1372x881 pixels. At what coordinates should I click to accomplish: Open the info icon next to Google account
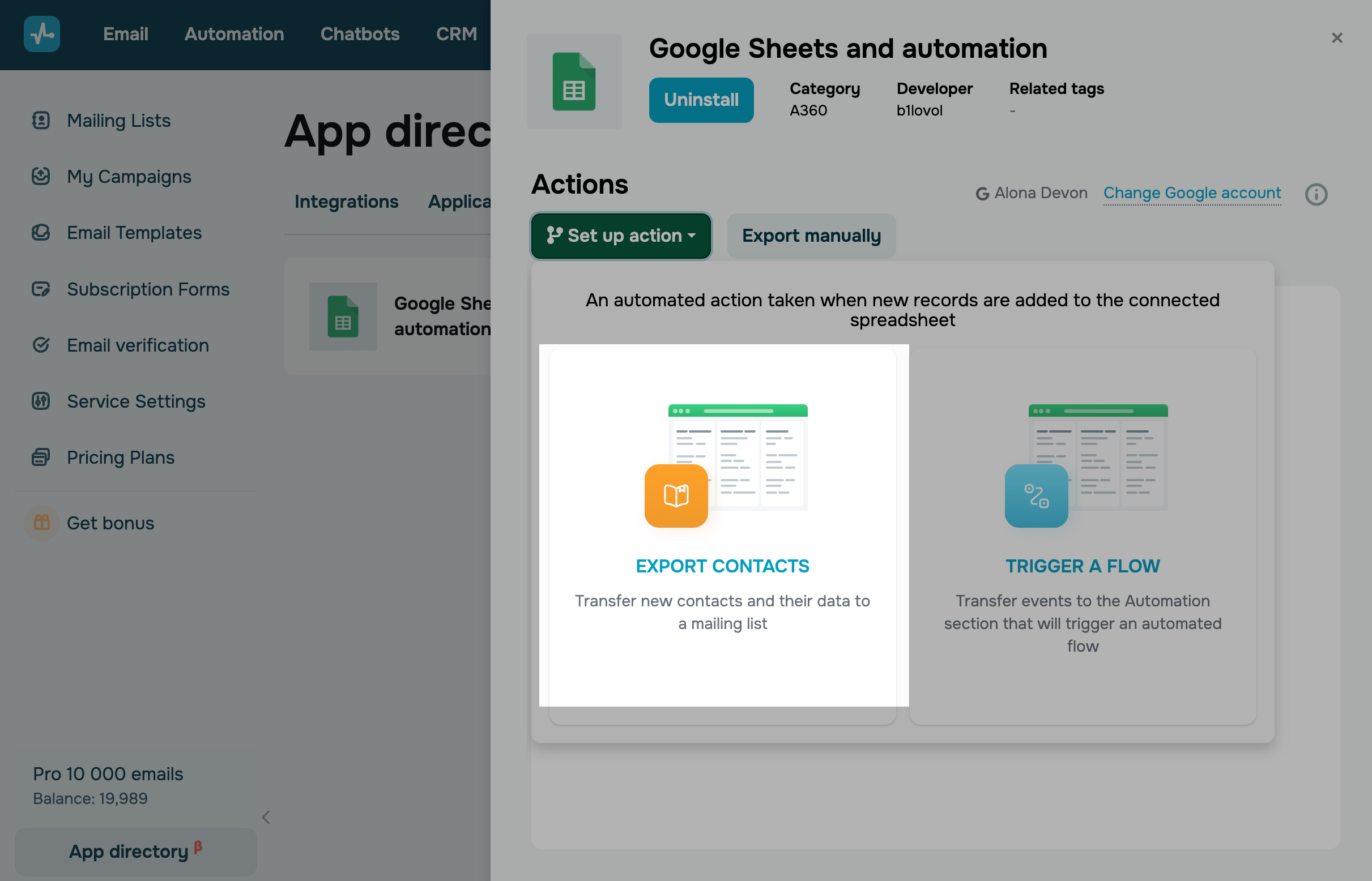click(1316, 195)
